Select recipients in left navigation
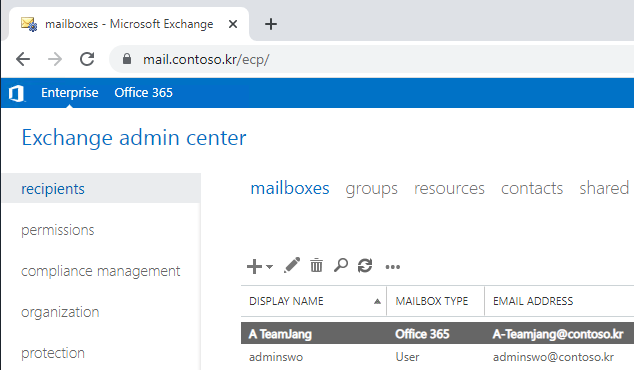Viewport: 634px width, 370px height. coord(101,188)
